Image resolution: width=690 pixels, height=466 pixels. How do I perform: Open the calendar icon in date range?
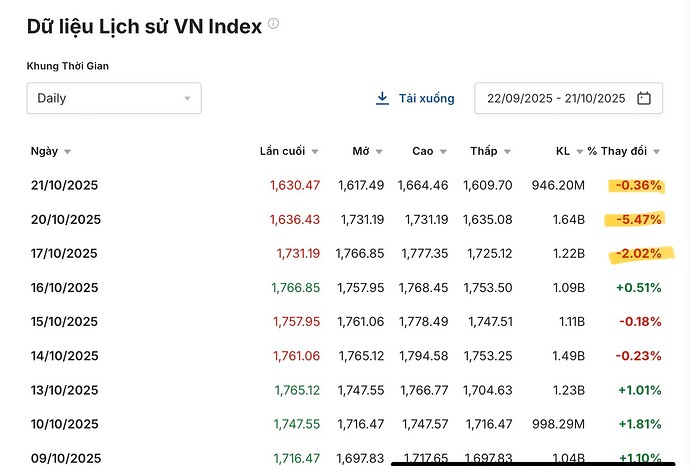point(644,98)
